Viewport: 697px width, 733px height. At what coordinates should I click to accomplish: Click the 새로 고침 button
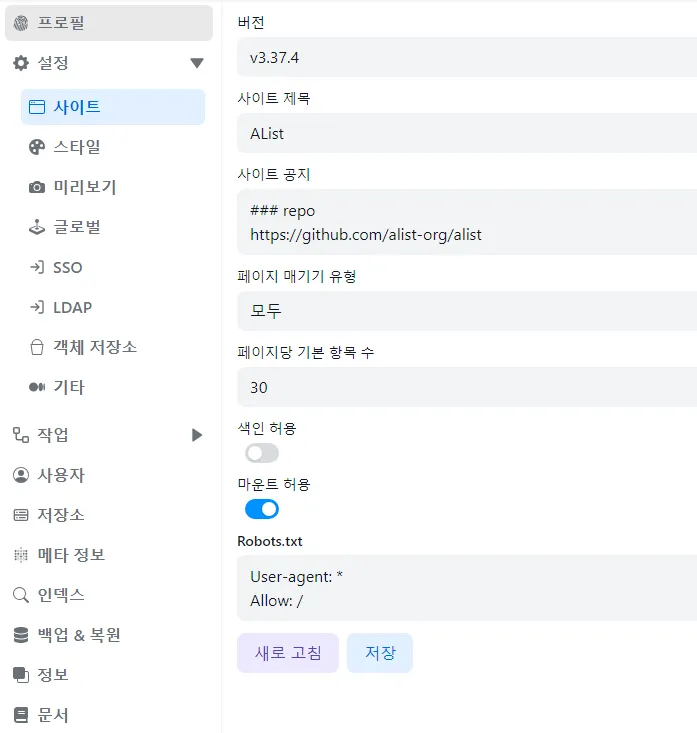(x=288, y=653)
